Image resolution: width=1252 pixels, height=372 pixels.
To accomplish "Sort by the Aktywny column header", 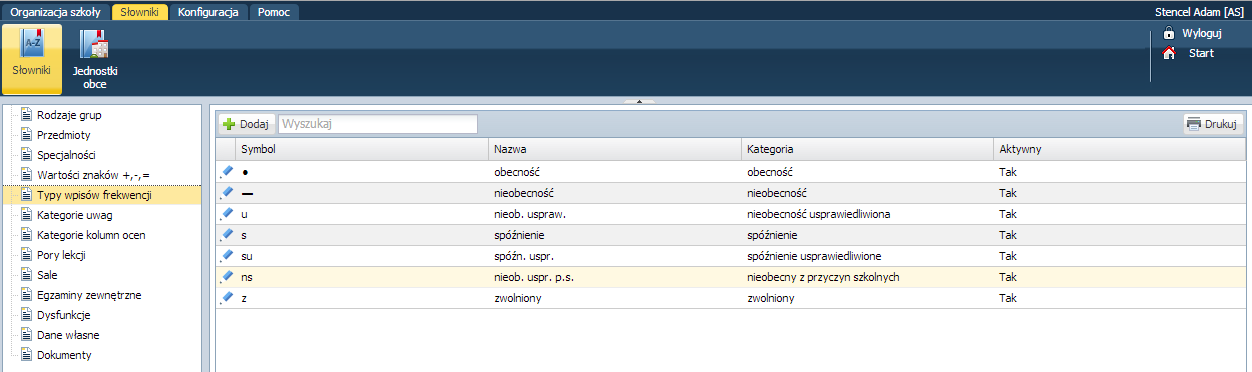I will point(1120,149).
